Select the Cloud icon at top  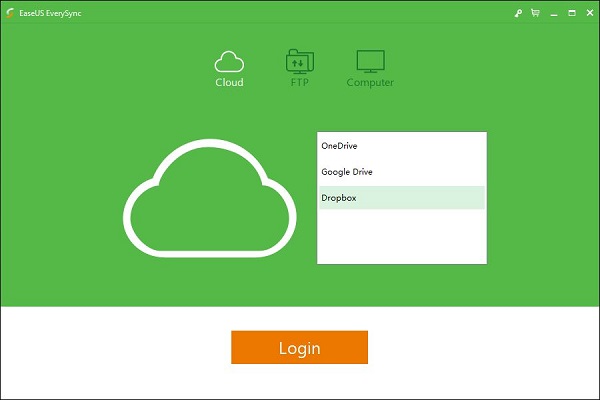tap(229, 61)
